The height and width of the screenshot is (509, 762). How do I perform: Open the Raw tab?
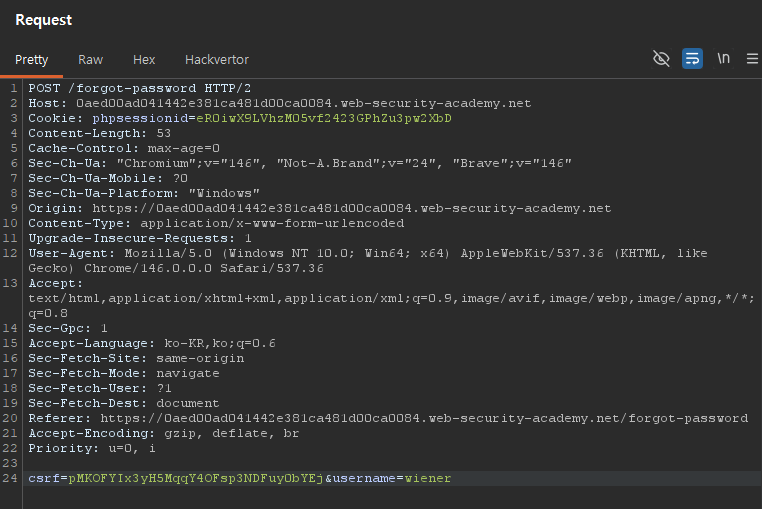point(90,60)
